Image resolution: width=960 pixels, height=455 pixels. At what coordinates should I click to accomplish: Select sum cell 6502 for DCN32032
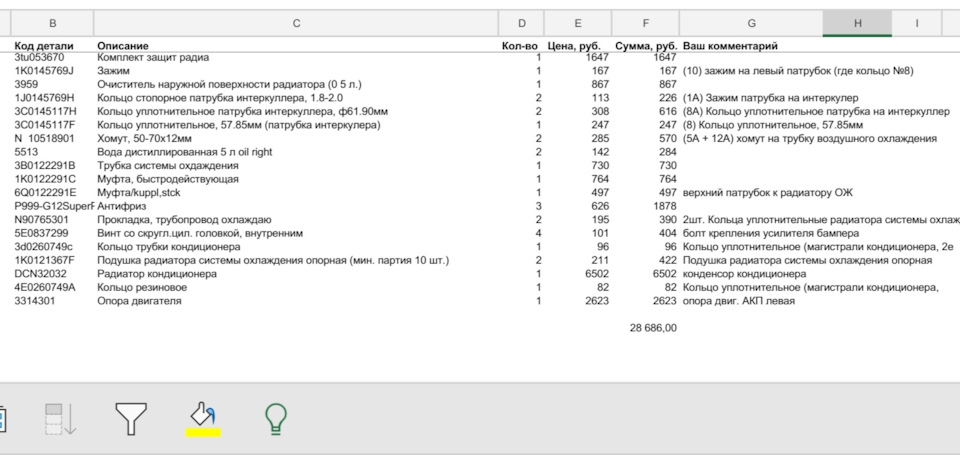coord(664,274)
